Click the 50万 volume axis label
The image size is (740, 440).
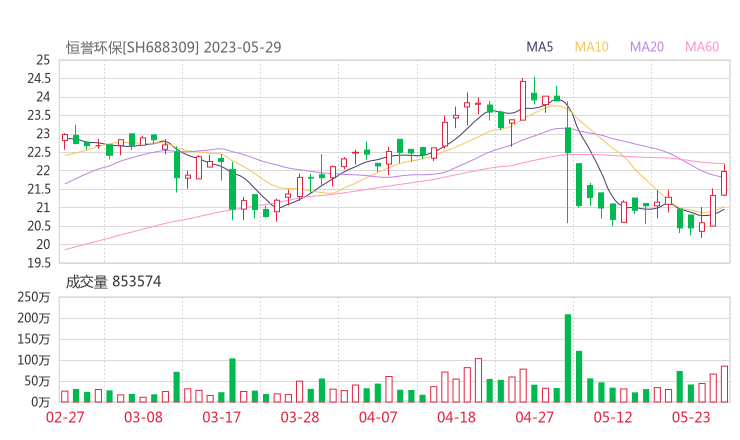click(37, 381)
